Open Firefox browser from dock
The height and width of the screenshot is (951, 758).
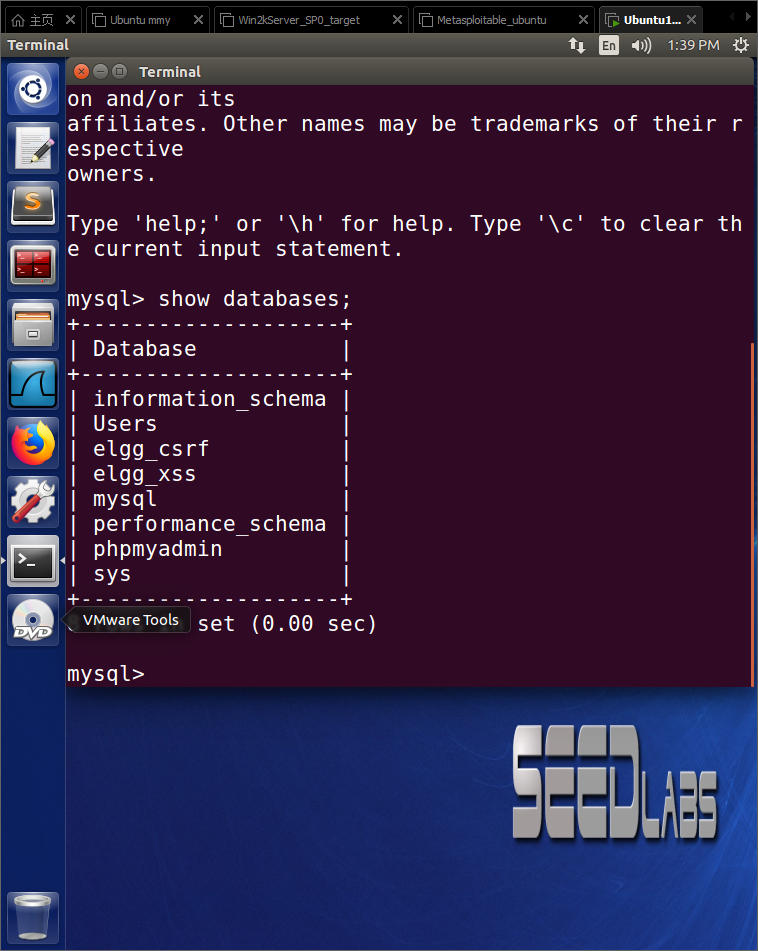point(33,443)
